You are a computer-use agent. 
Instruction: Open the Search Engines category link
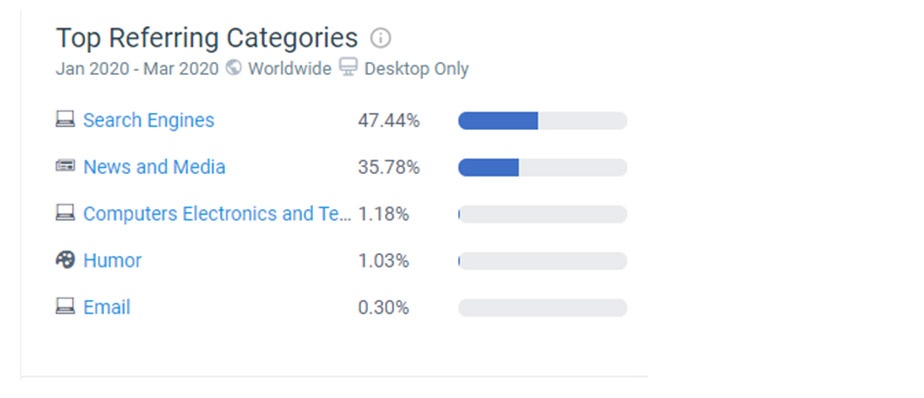148,120
